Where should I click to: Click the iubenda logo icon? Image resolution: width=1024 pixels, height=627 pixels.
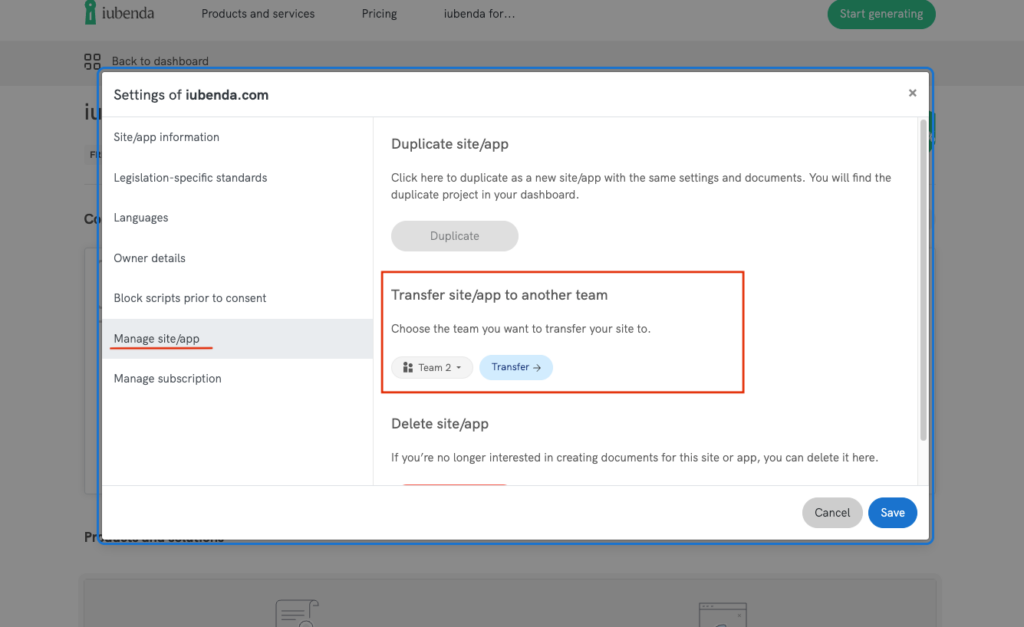point(91,13)
